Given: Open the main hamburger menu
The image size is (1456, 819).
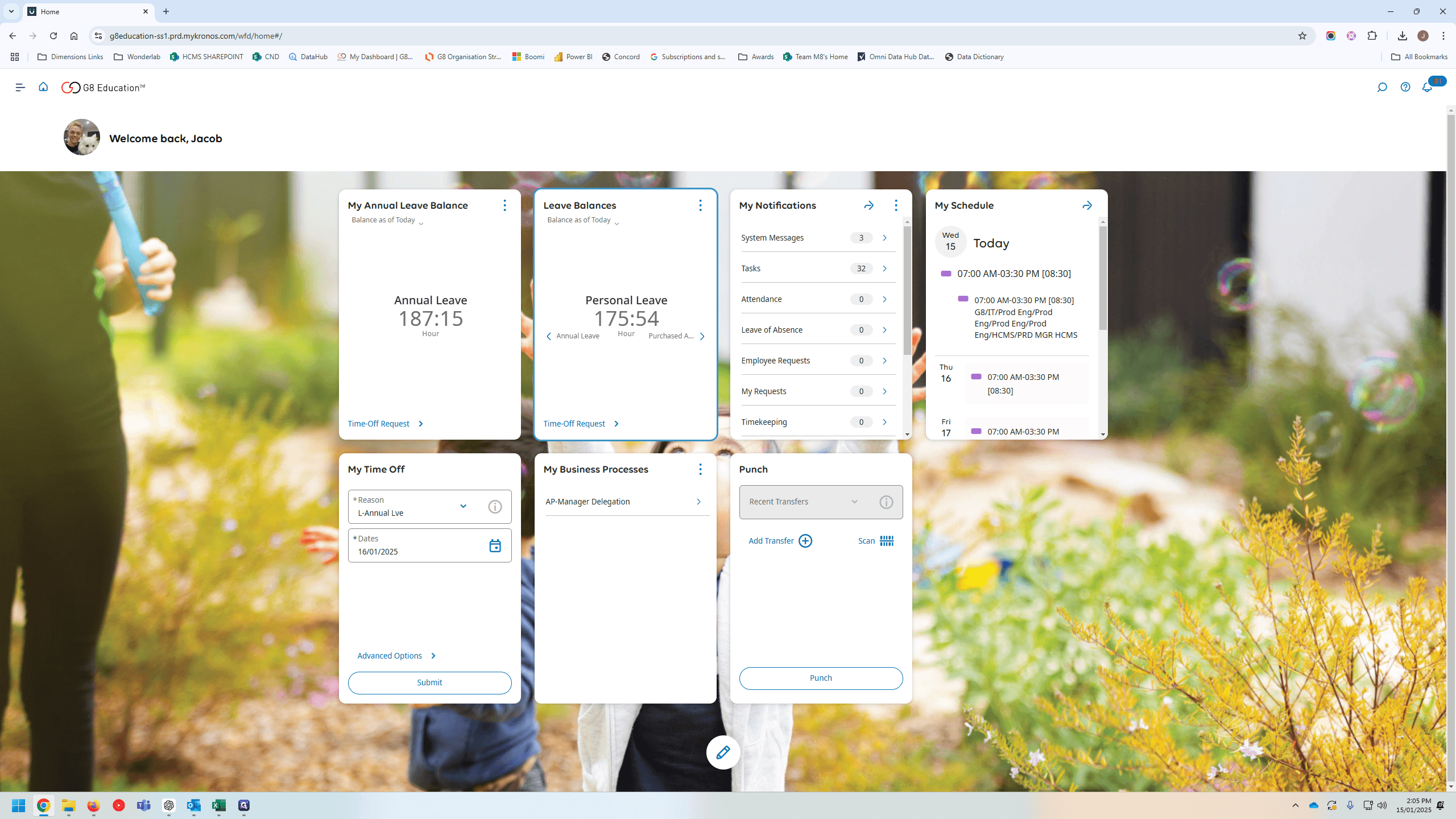Looking at the screenshot, I should [x=20, y=87].
